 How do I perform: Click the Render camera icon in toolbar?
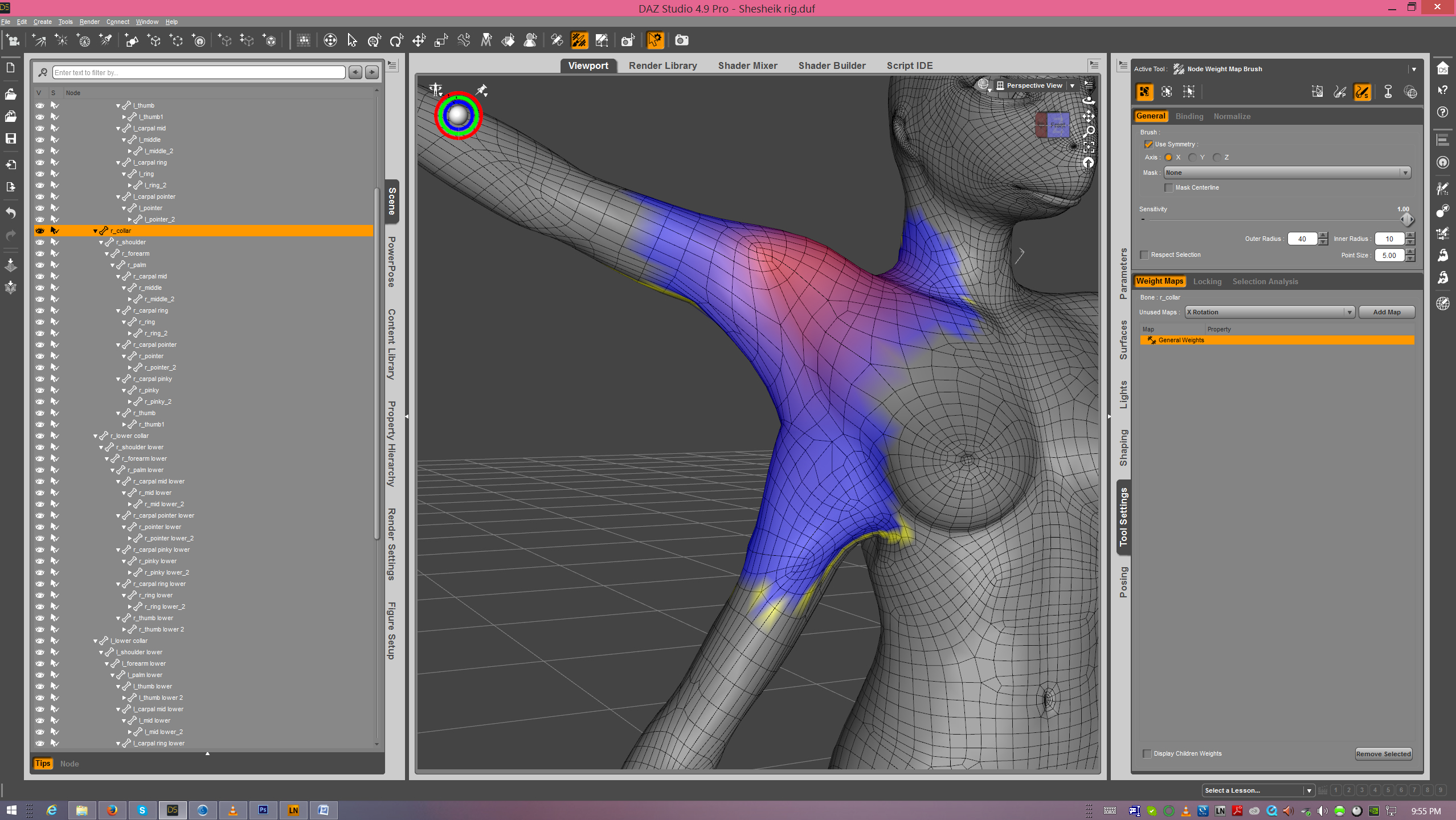(681, 40)
